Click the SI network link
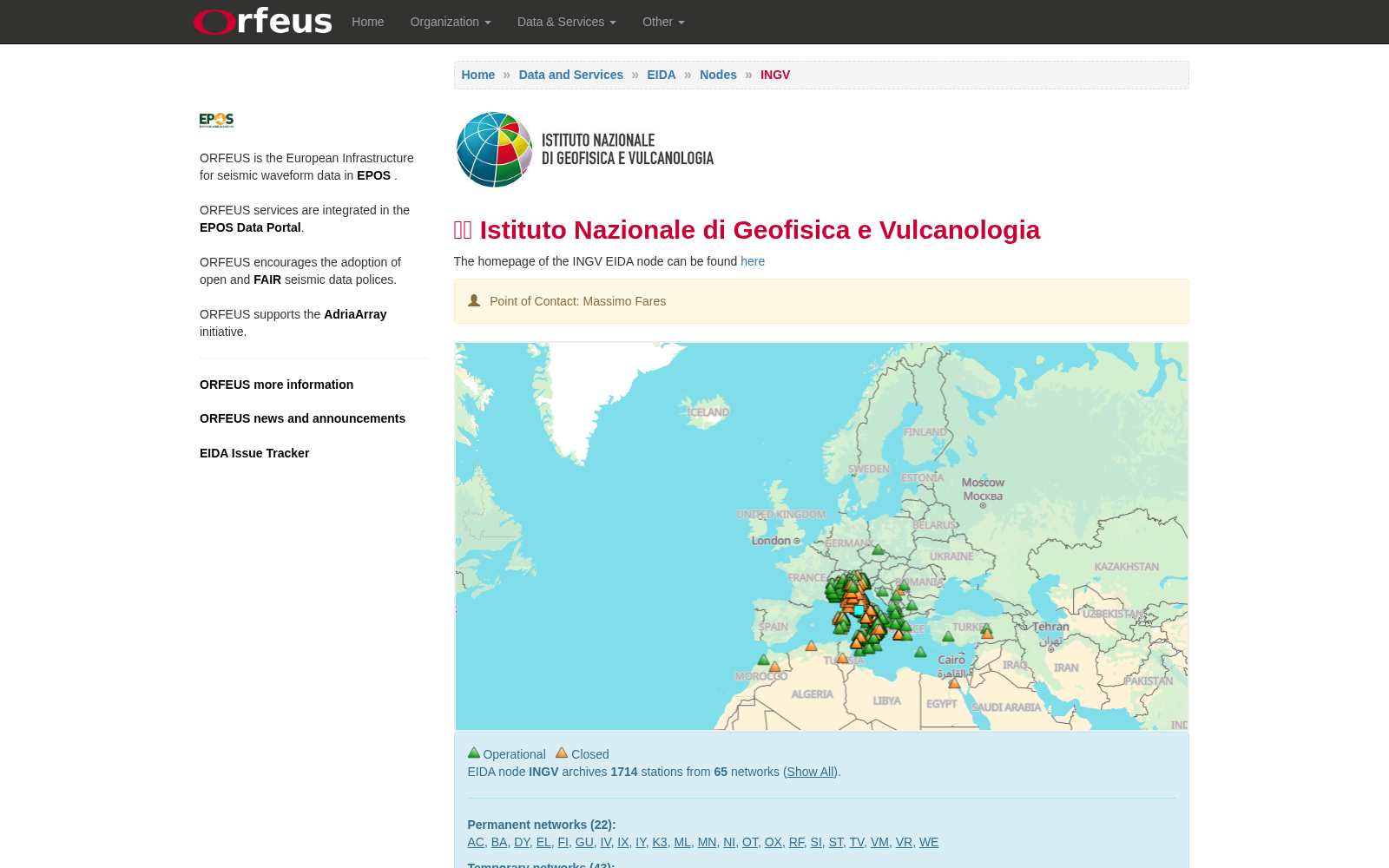The width and height of the screenshot is (1389, 868). coord(816,842)
